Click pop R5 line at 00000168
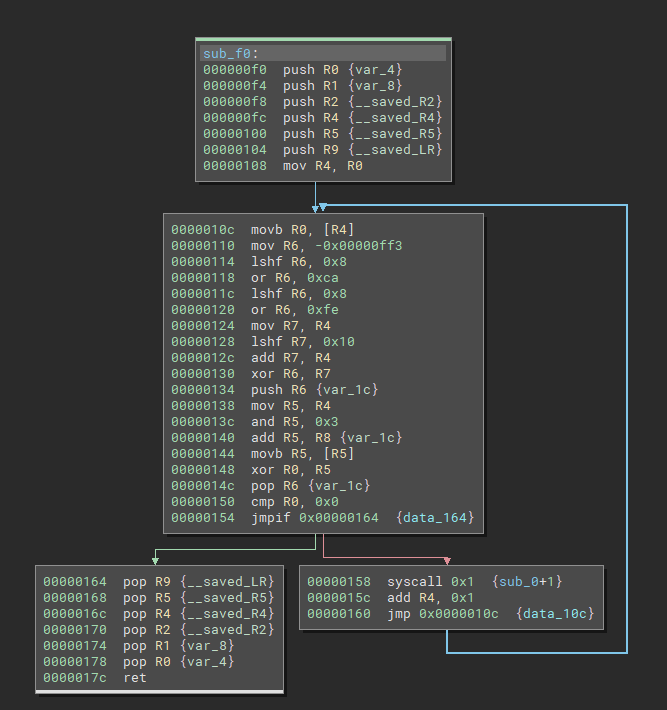The width and height of the screenshot is (667, 710). [159, 598]
